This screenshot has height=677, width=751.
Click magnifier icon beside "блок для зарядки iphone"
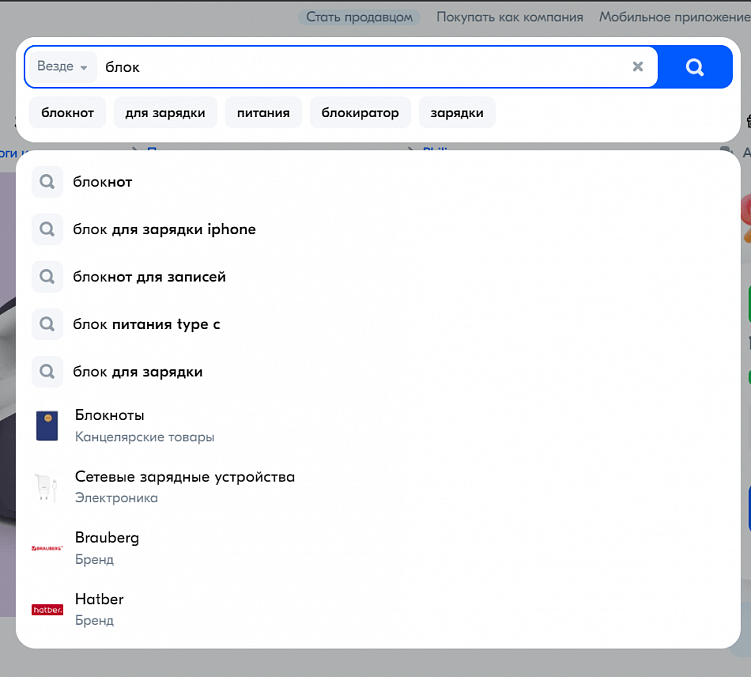47,229
